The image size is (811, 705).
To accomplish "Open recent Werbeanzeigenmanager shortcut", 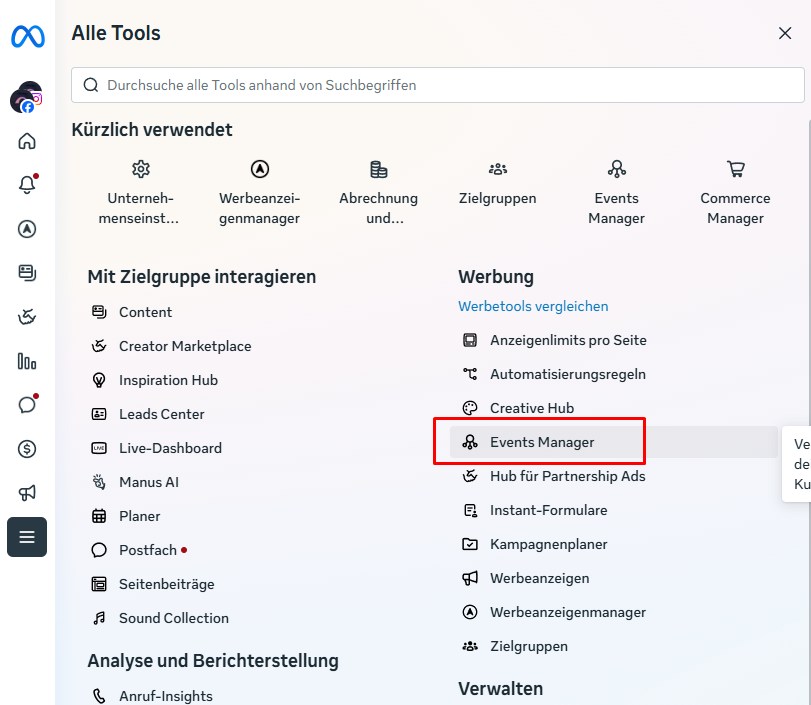I will 260,192.
